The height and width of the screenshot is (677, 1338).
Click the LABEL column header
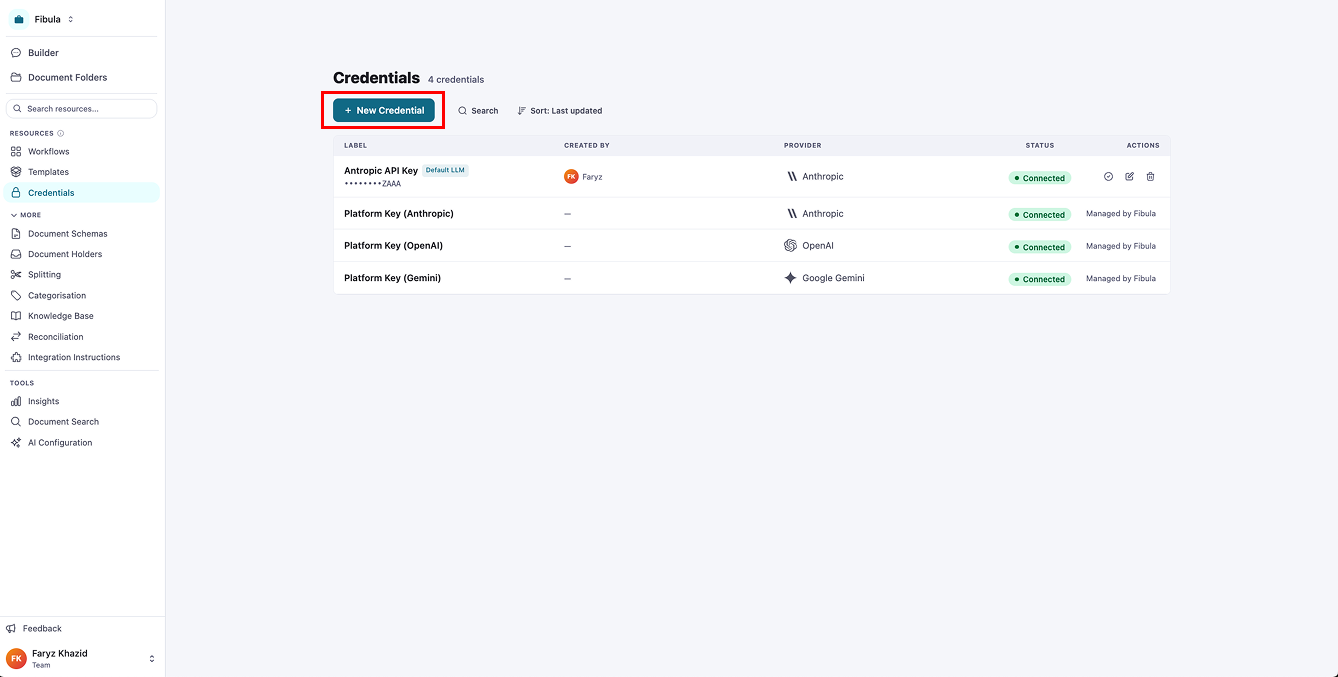355,146
